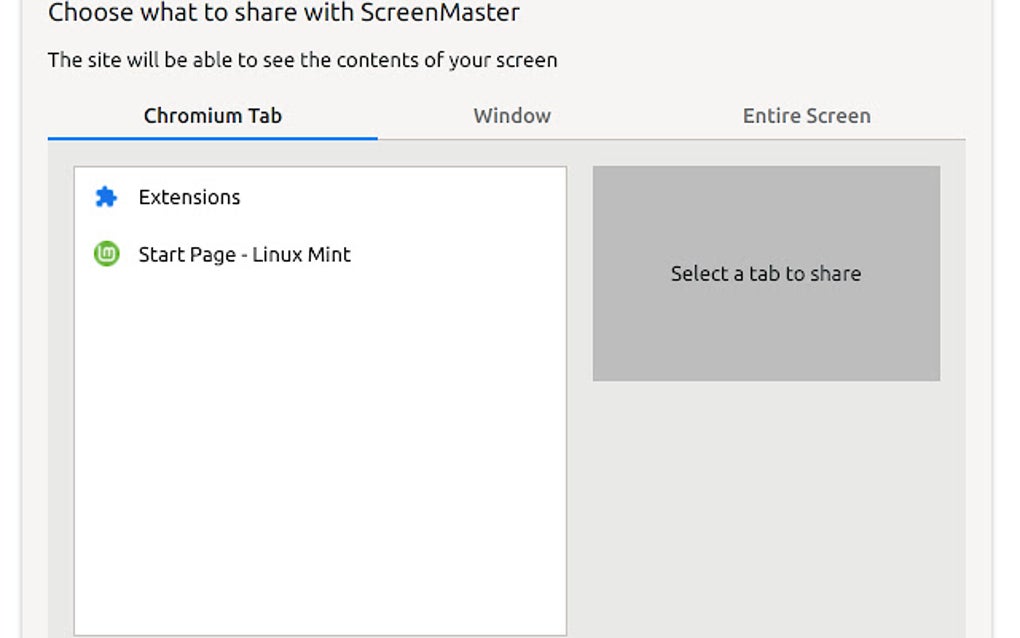Click the puzzle icon beside Extensions entry
The height and width of the screenshot is (638, 1020).
coord(104,197)
